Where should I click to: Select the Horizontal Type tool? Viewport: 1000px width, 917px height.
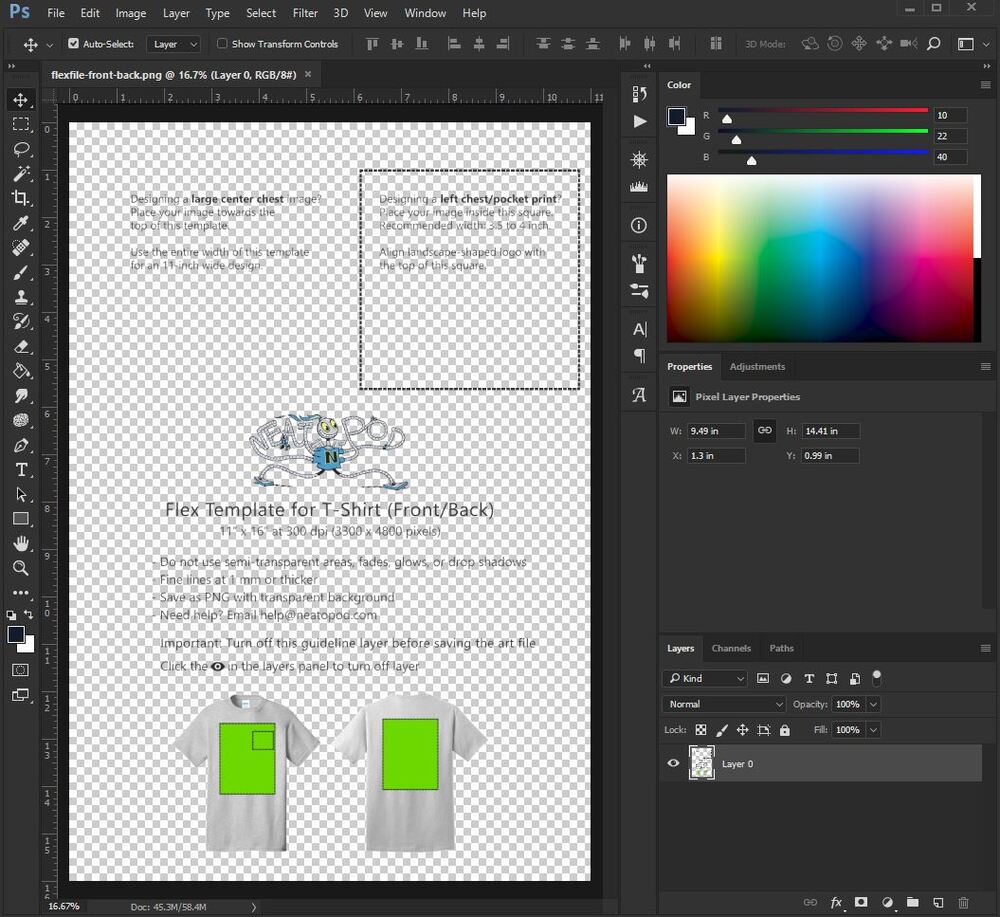pyautogui.click(x=20, y=470)
